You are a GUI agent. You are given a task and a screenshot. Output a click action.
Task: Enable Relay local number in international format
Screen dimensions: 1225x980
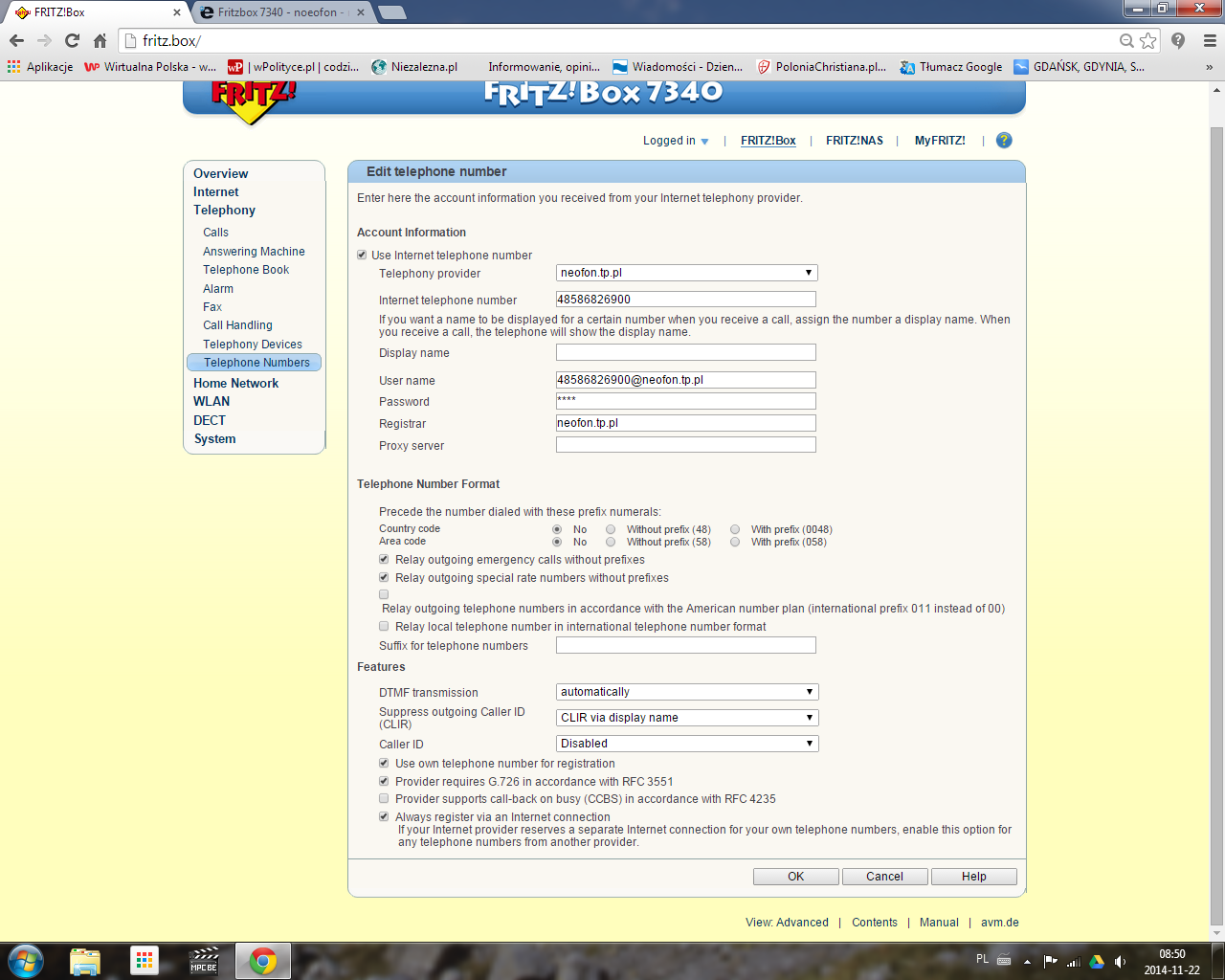[384, 627]
